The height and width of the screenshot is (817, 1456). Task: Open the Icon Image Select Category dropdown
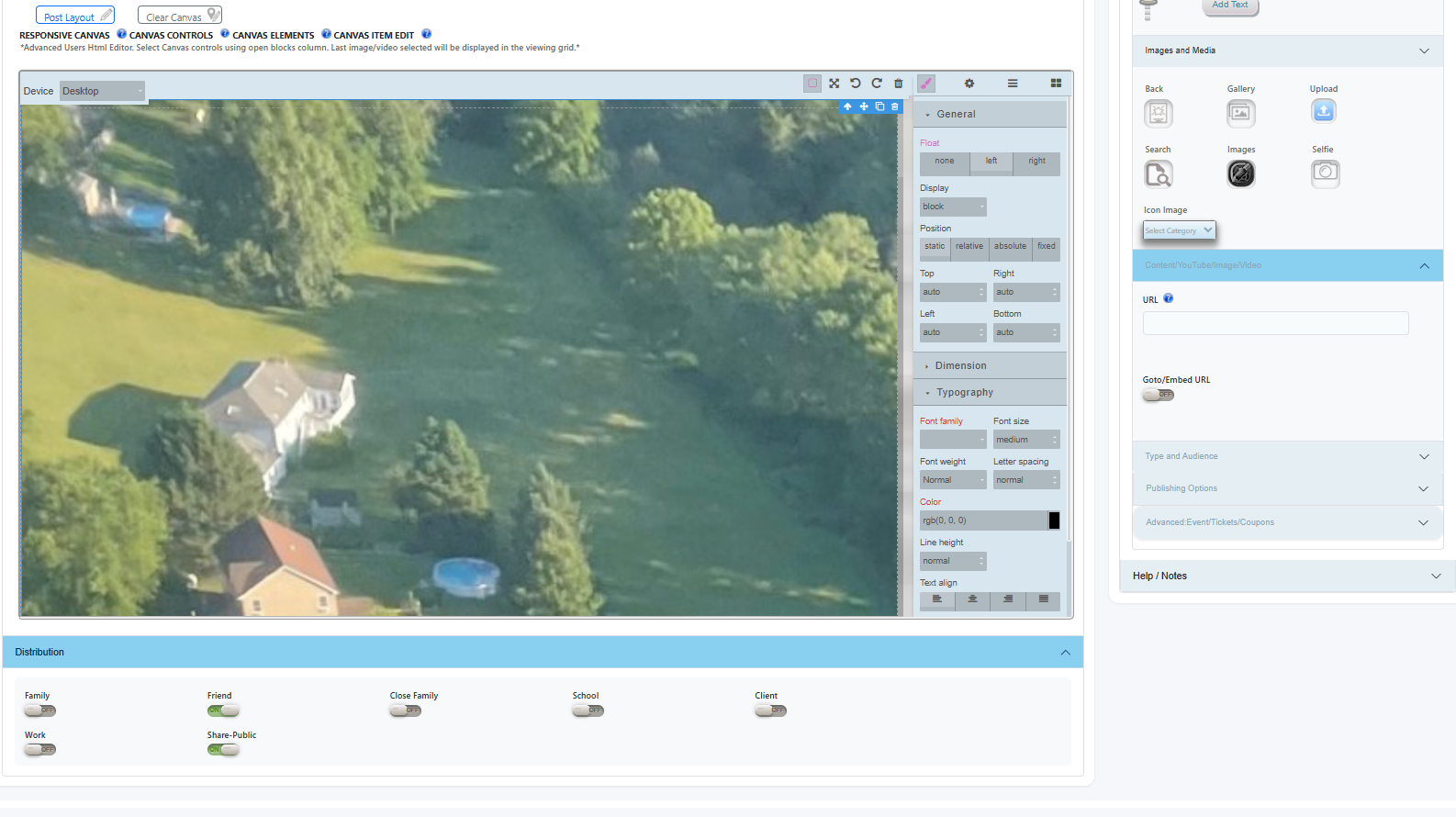click(1179, 230)
